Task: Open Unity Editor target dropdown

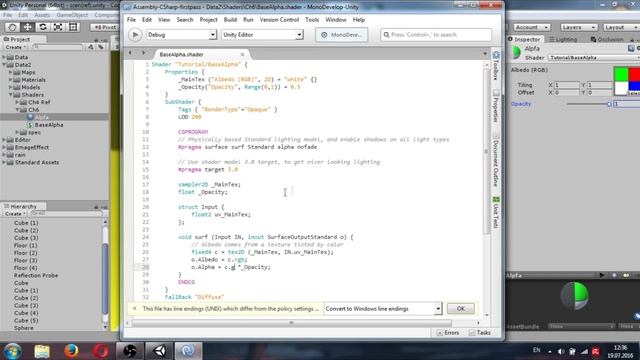Action: [x=262, y=35]
